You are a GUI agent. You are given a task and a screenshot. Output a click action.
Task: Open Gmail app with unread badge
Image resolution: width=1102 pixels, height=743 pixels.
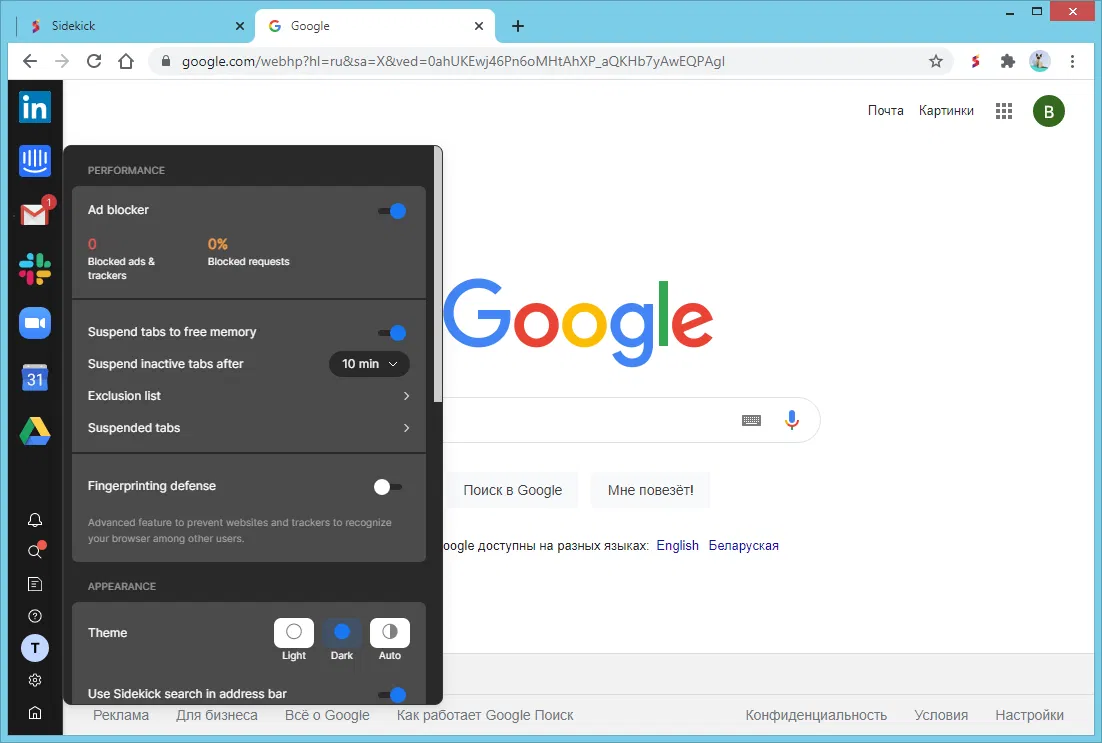pyautogui.click(x=34, y=214)
